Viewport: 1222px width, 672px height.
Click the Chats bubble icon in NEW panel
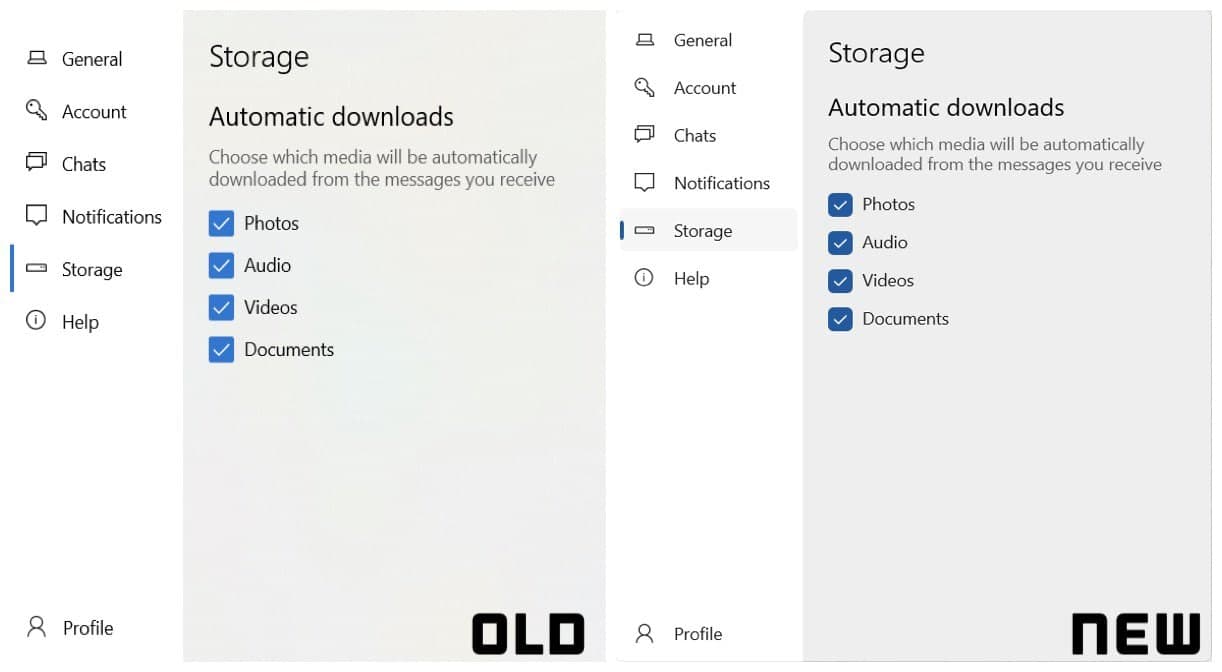click(645, 135)
